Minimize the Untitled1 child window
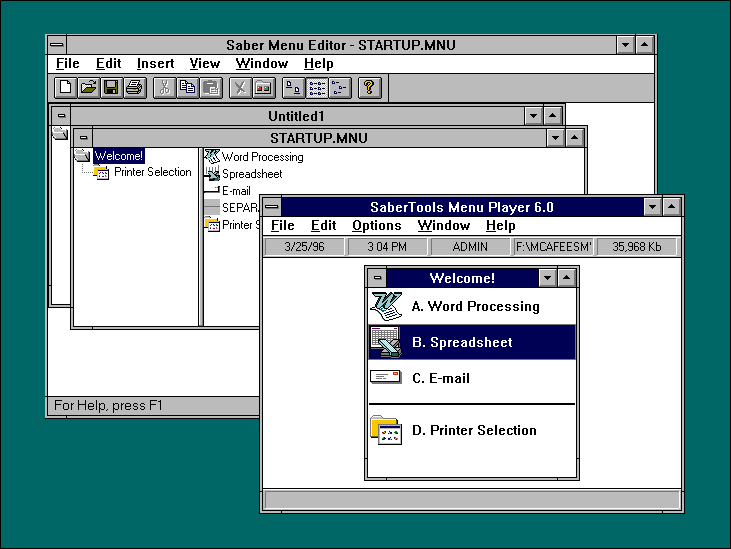Screen dimensions: 731x549 pos(533,116)
